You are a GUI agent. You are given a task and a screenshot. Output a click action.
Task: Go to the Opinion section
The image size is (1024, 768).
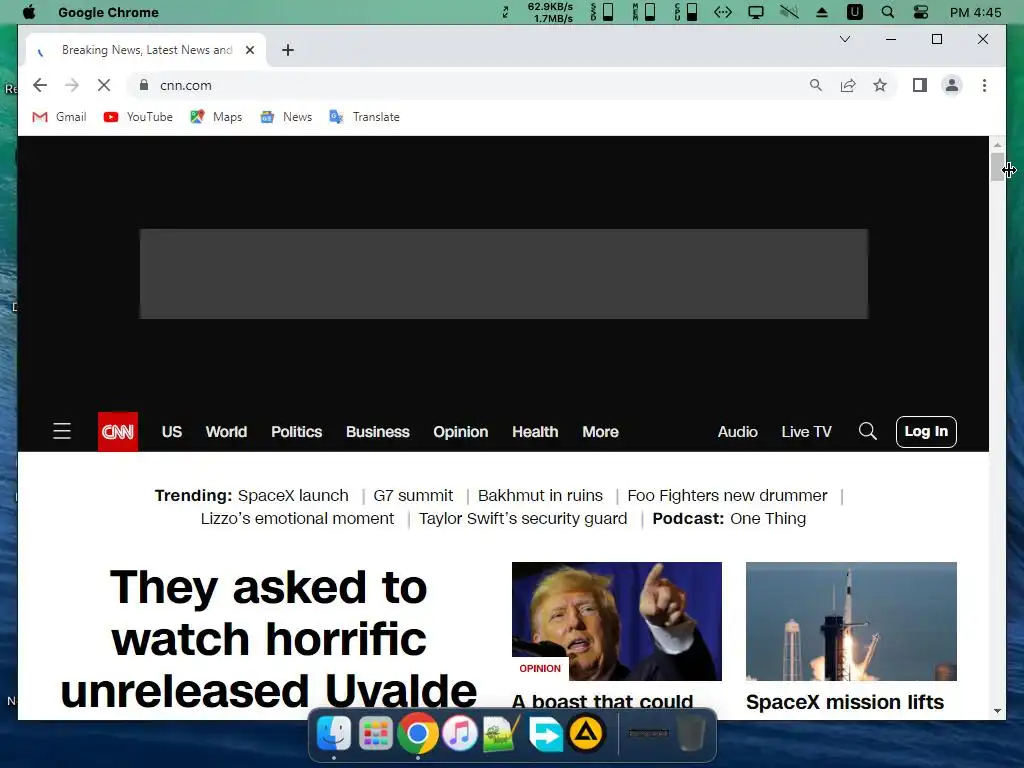pyautogui.click(x=460, y=432)
